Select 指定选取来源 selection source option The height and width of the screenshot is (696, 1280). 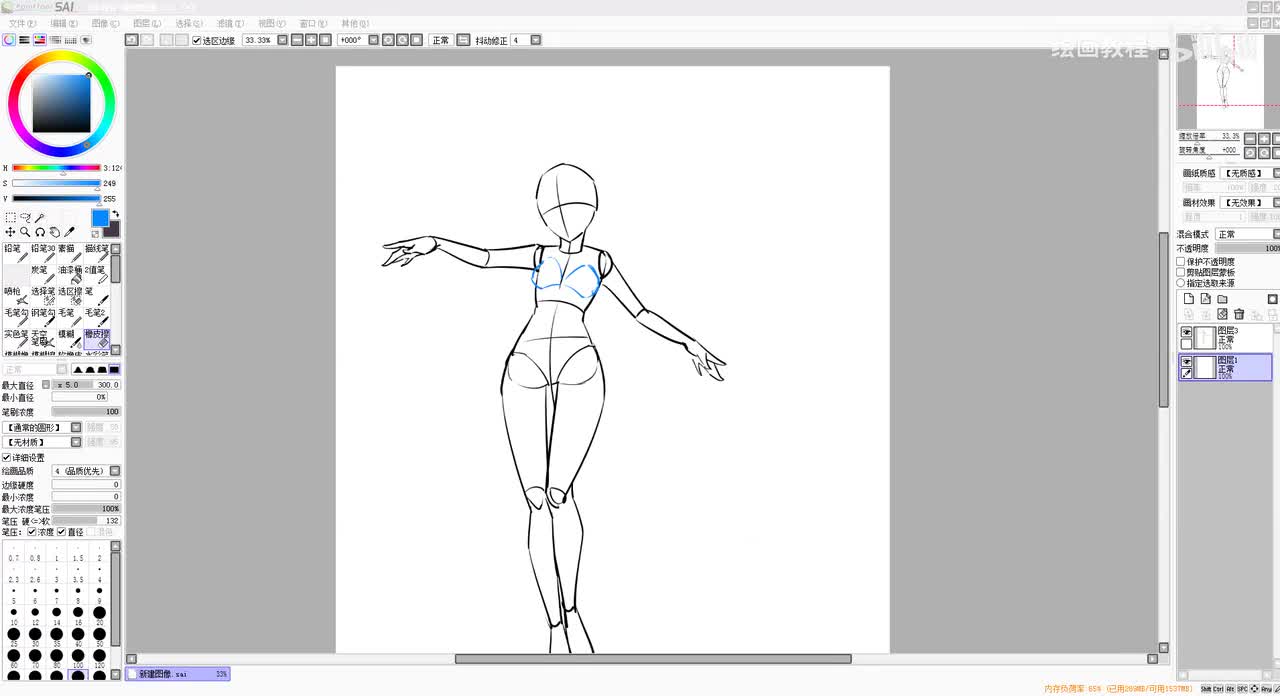(x=1181, y=283)
